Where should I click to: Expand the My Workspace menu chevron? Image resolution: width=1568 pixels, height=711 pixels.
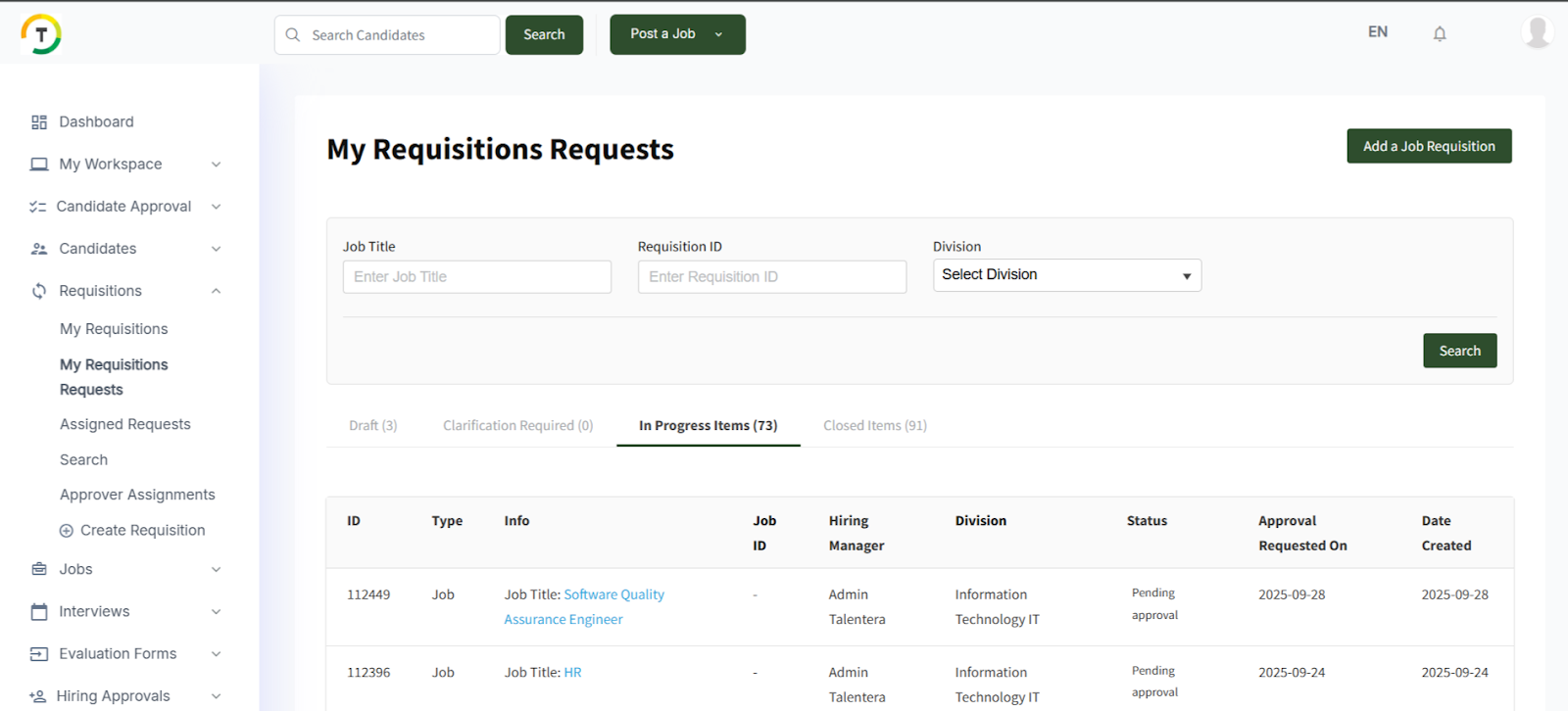coord(216,165)
